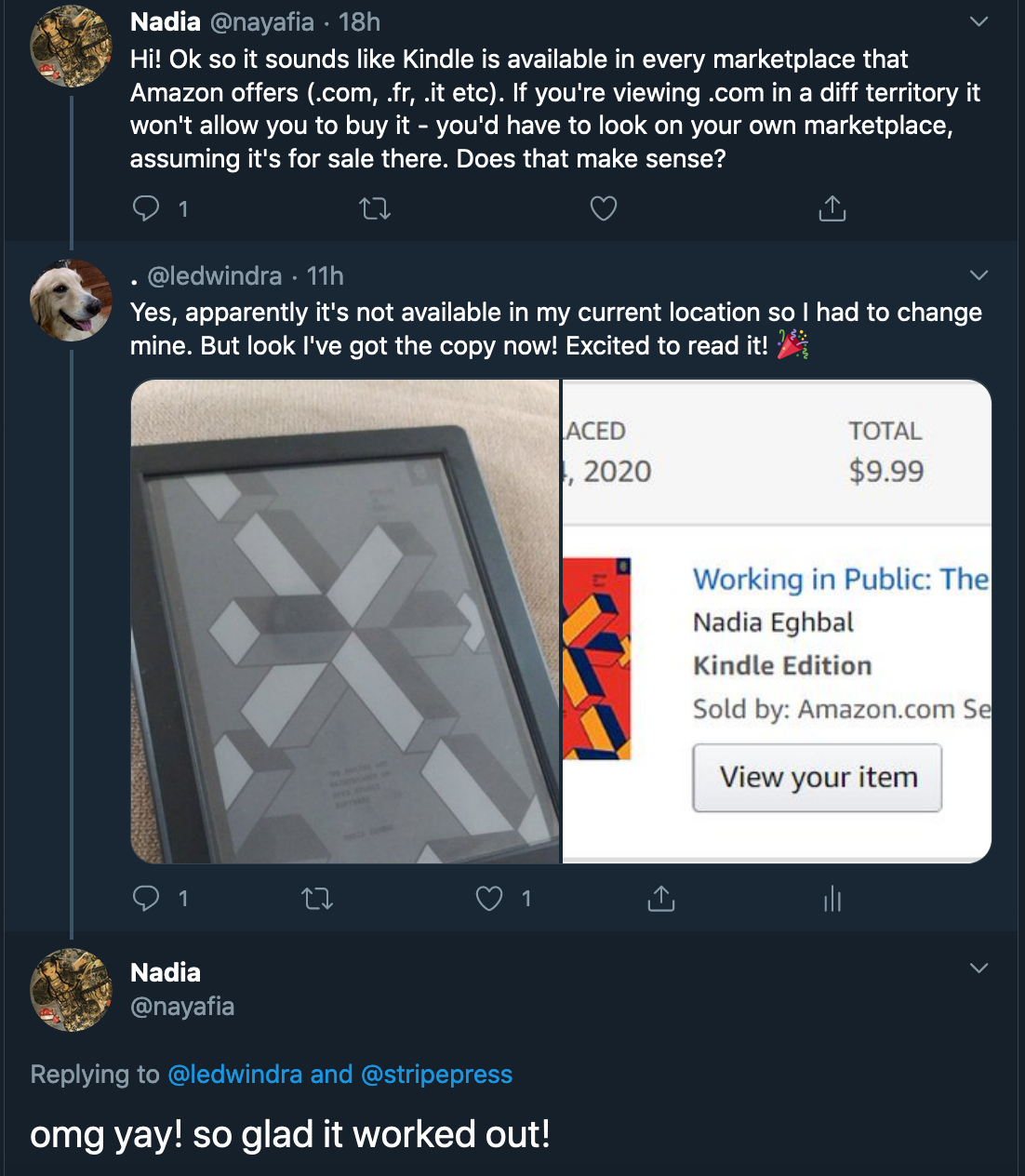Share Nadia's Kindle marketplace tweet
The image size is (1025, 1176).
coord(832,208)
